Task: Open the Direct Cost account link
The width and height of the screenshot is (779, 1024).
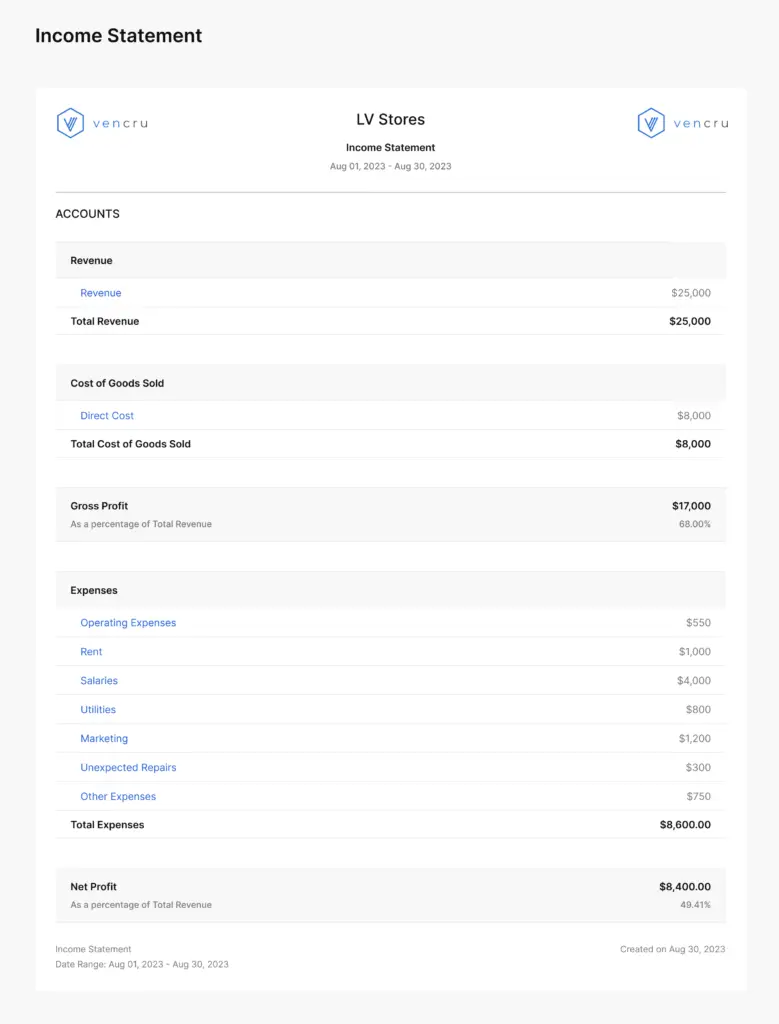Action: coord(107,416)
